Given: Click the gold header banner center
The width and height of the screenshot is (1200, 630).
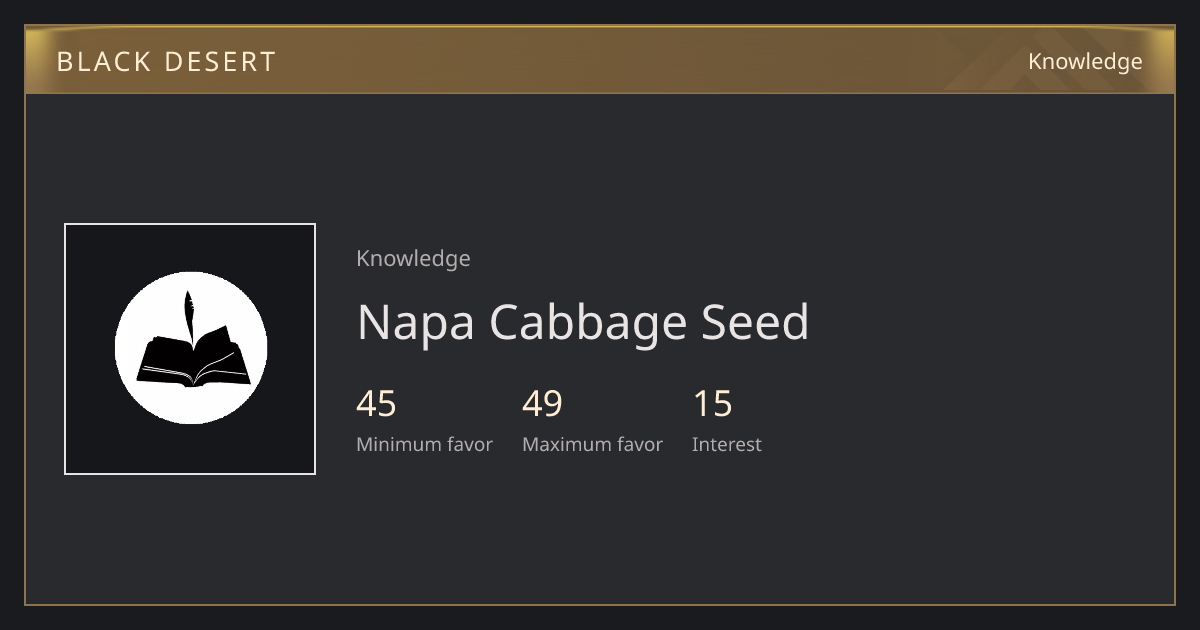Looking at the screenshot, I should 600,60.
